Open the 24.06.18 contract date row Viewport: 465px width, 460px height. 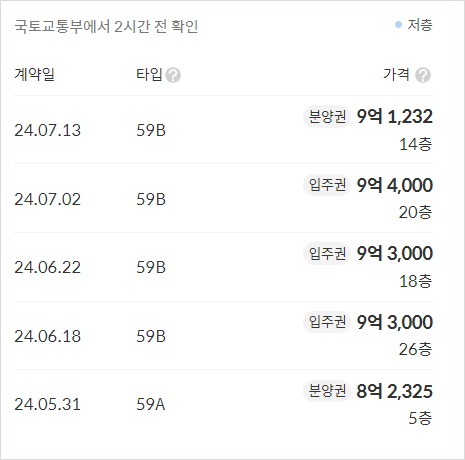click(223, 336)
